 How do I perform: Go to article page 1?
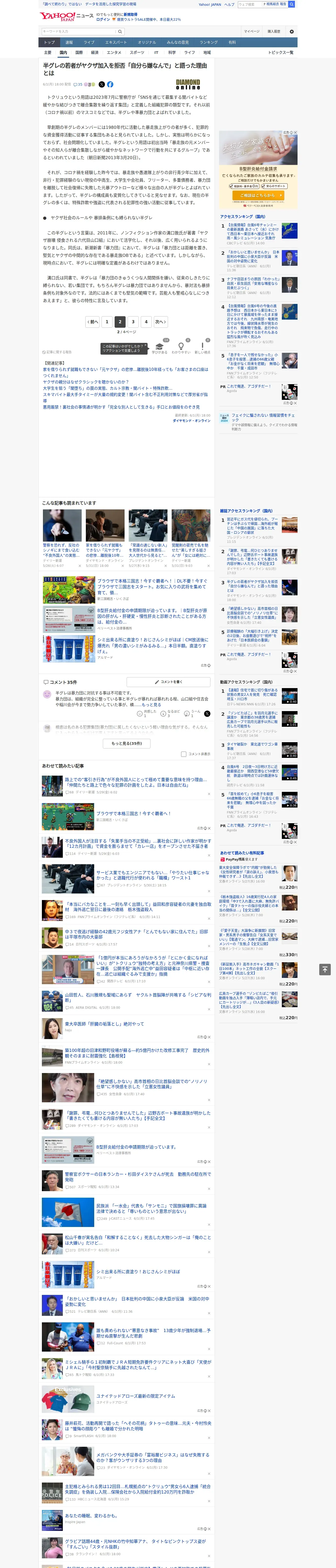(107, 322)
